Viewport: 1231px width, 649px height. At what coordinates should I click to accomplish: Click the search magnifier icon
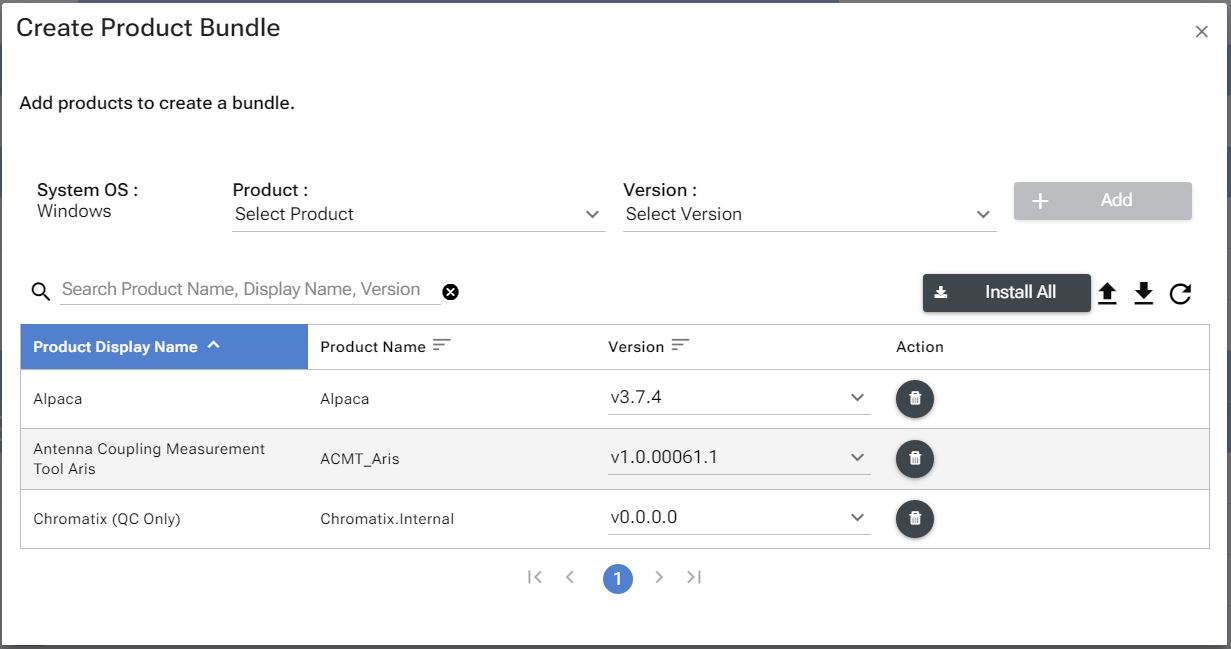click(x=40, y=291)
